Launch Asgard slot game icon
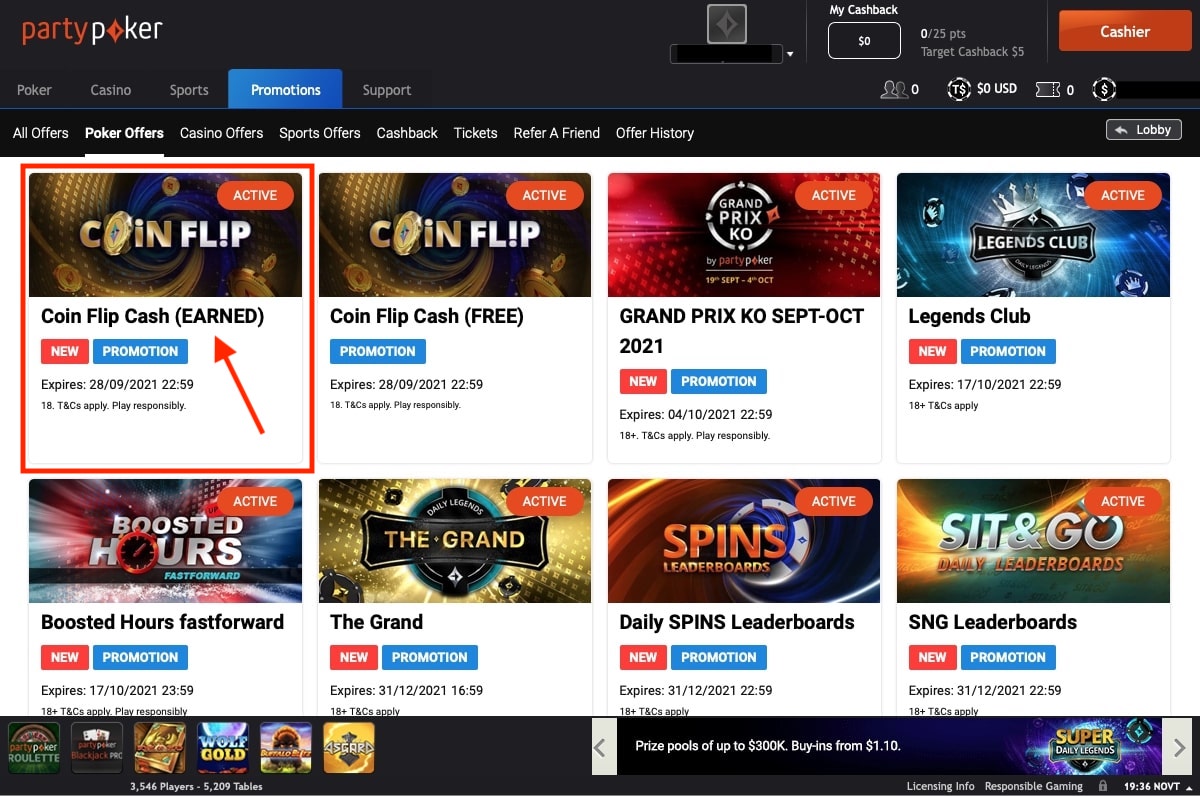 [349, 748]
